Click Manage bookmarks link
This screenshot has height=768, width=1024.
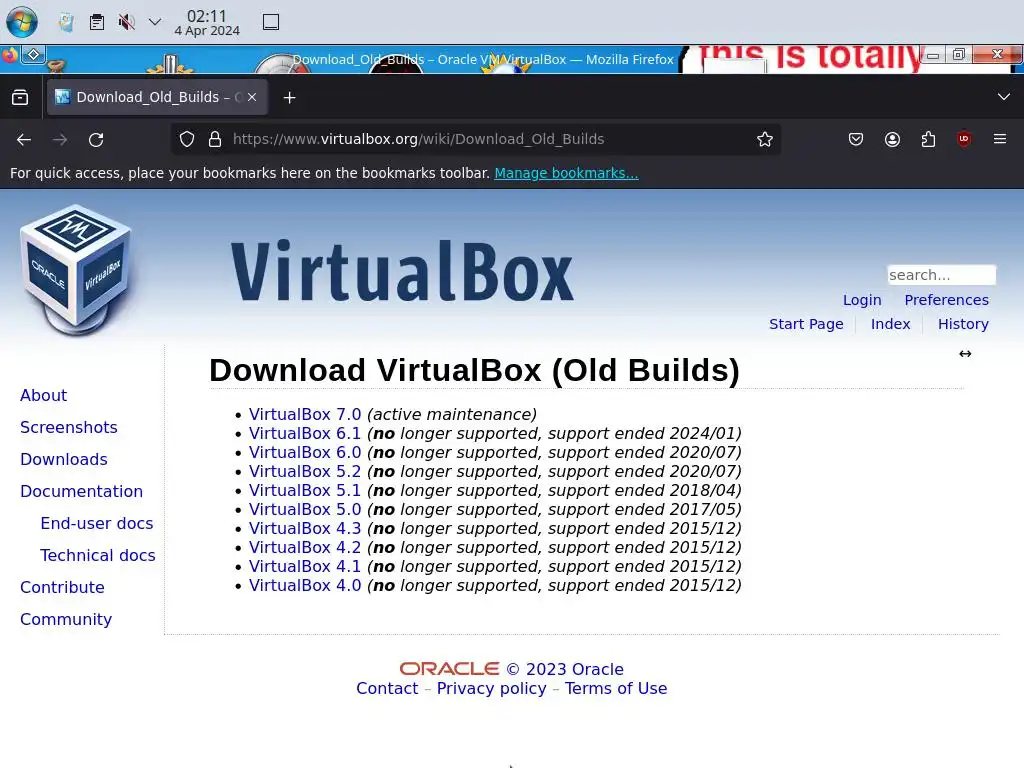(x=566, y=173)
